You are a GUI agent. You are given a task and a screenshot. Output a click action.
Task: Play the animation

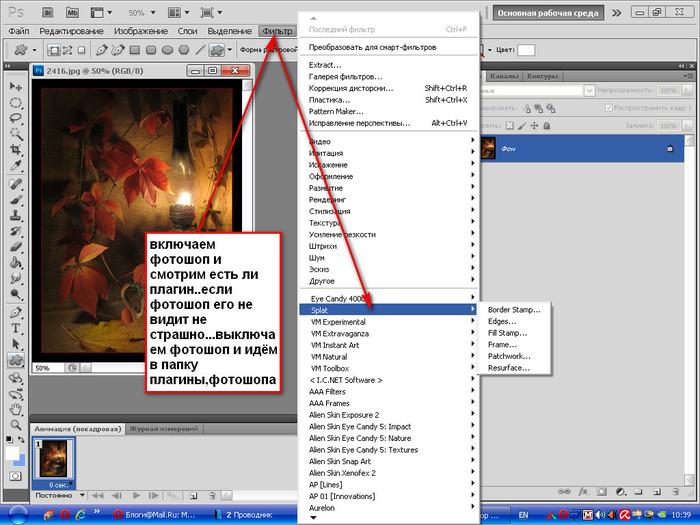click(137, 495)
